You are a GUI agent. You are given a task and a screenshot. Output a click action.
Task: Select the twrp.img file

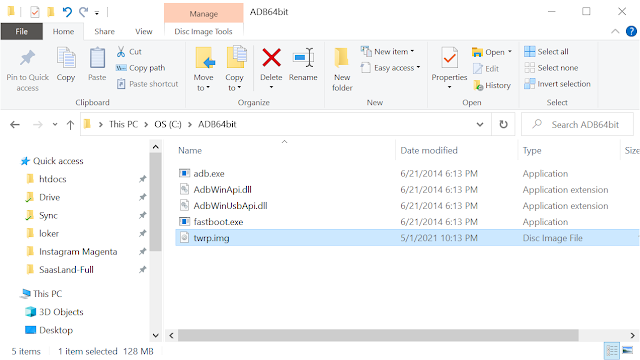tap(211, 238)
